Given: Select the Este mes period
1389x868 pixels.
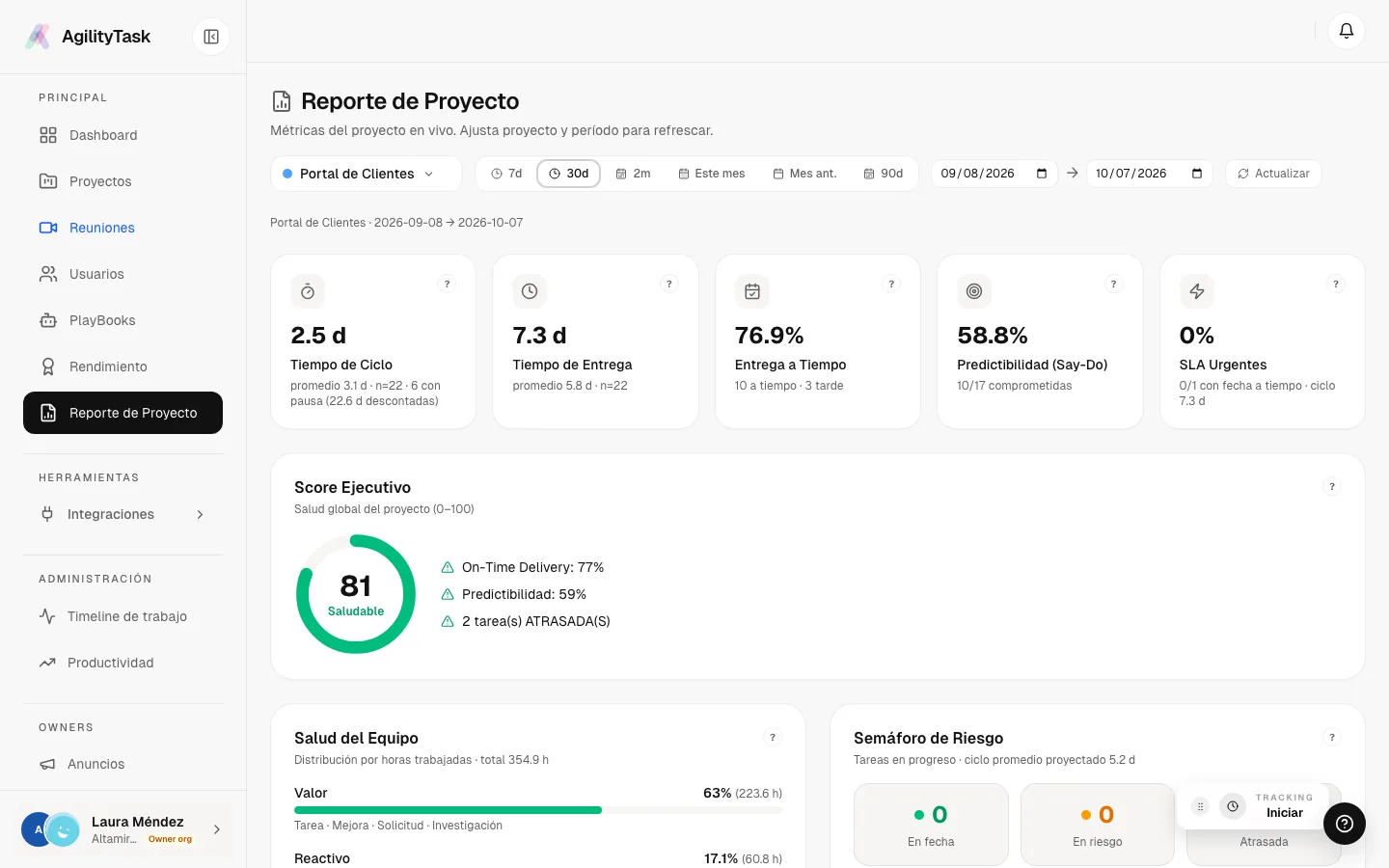Looking at the screenshot, I should point(712,174).
